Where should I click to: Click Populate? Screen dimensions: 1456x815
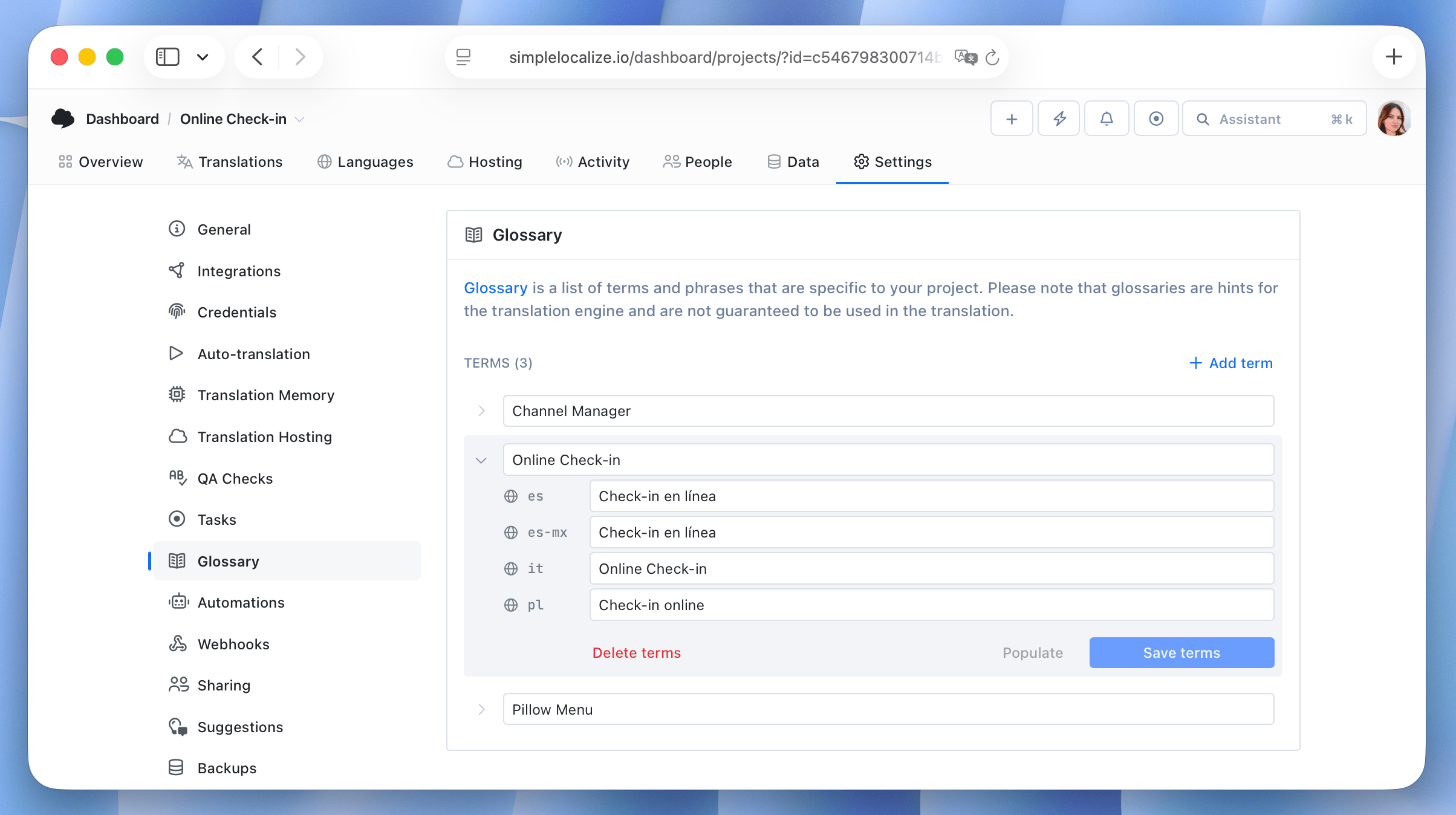[x=1033, y=653]
